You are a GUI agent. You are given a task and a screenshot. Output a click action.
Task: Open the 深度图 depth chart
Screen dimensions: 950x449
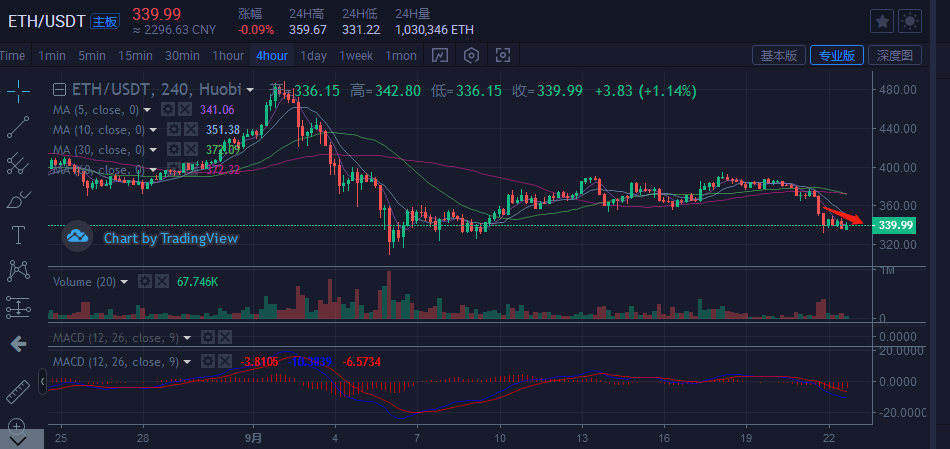(x=895, y=56)
